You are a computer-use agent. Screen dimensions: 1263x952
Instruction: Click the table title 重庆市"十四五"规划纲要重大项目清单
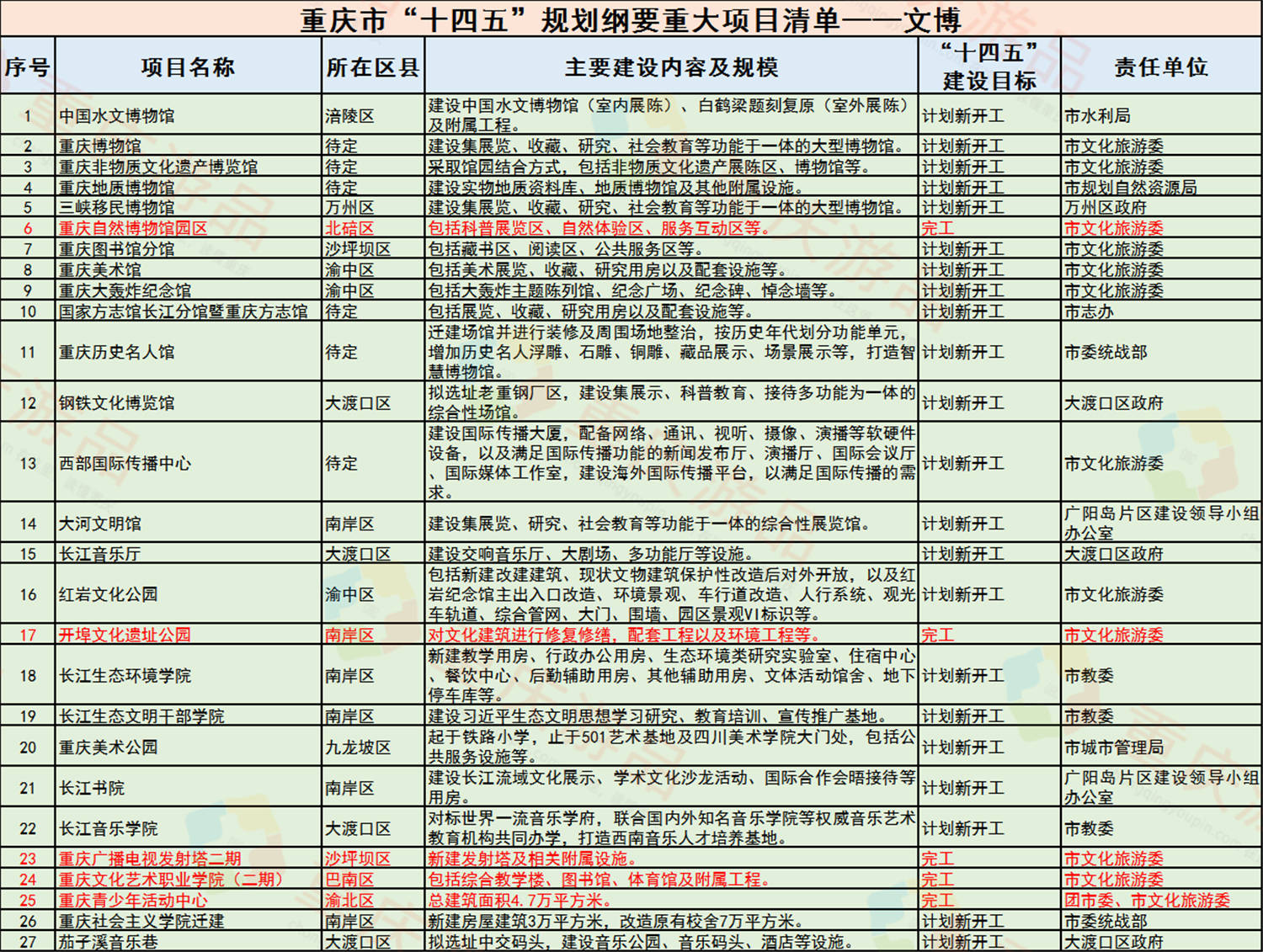click(x=631, y=19)
